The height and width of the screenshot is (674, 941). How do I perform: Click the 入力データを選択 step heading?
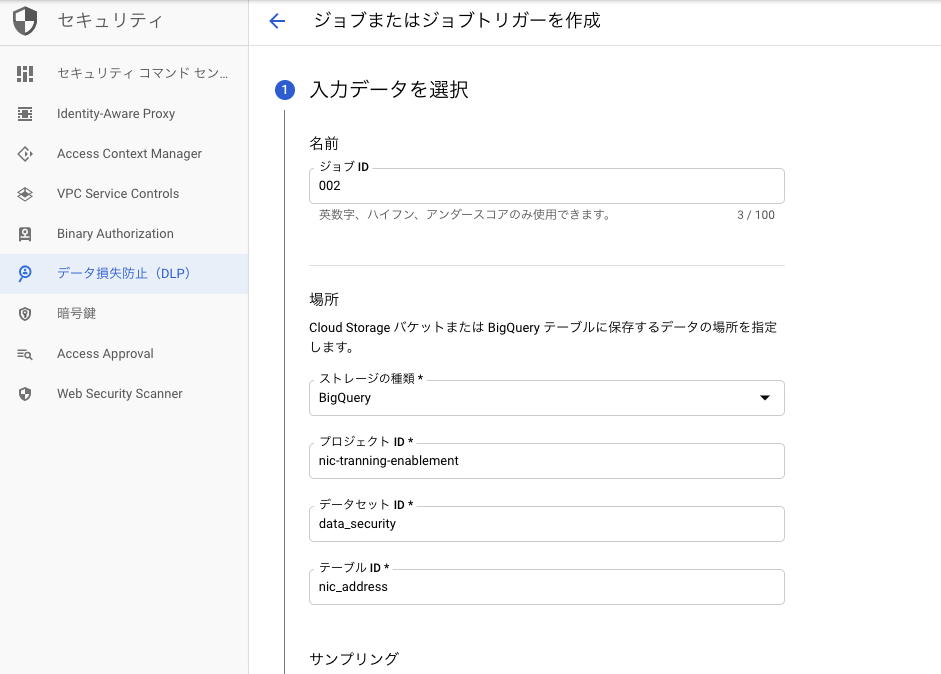(389, 90)
